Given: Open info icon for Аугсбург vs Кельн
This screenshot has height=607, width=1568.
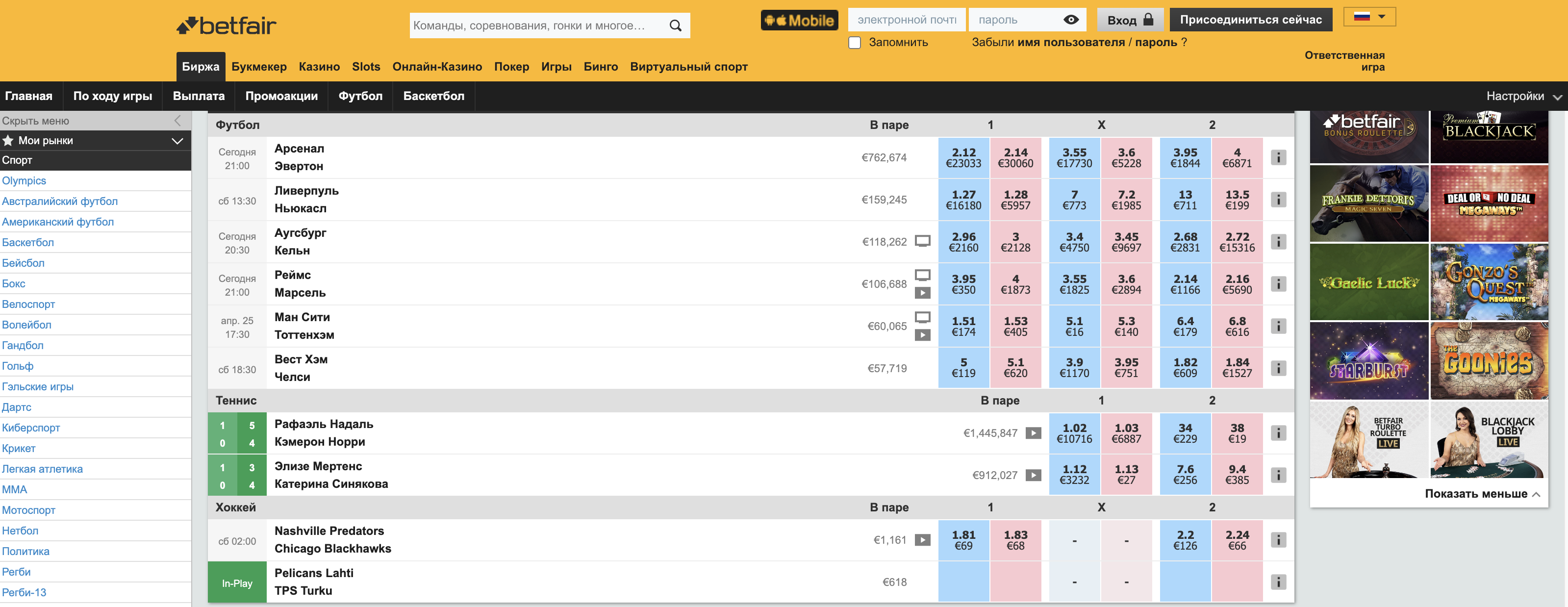Looking at the screenshot, I should point(1278,242).
